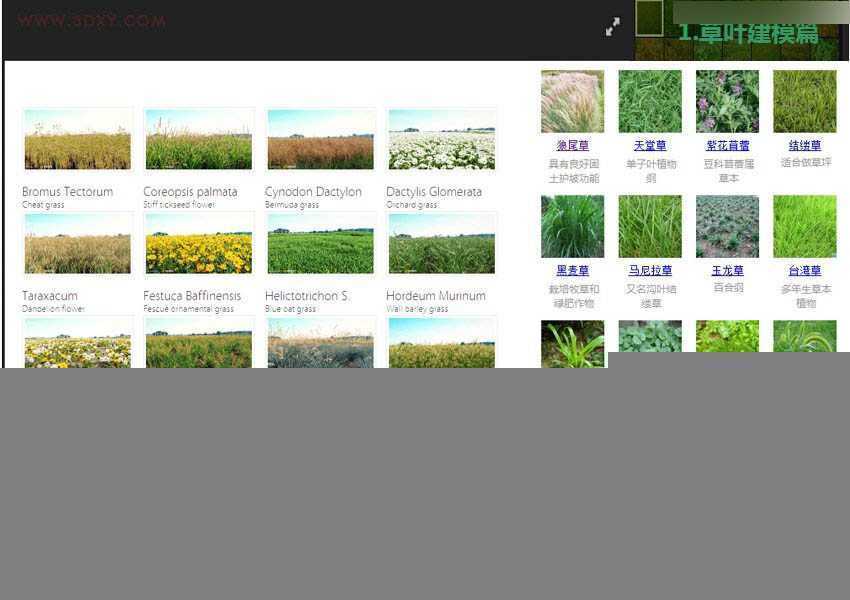
Task: Open the 玉龙草 link
Action: coord(727,270)
